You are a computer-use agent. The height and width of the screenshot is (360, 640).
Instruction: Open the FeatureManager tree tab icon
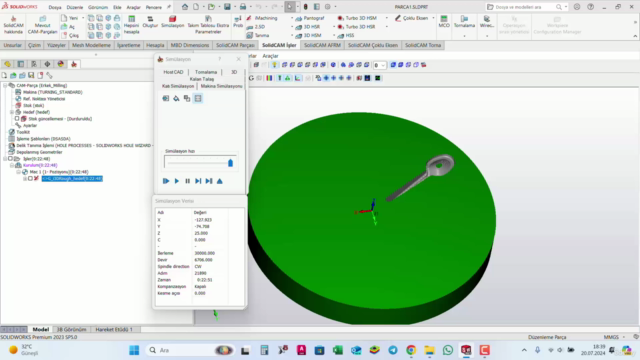8,64
